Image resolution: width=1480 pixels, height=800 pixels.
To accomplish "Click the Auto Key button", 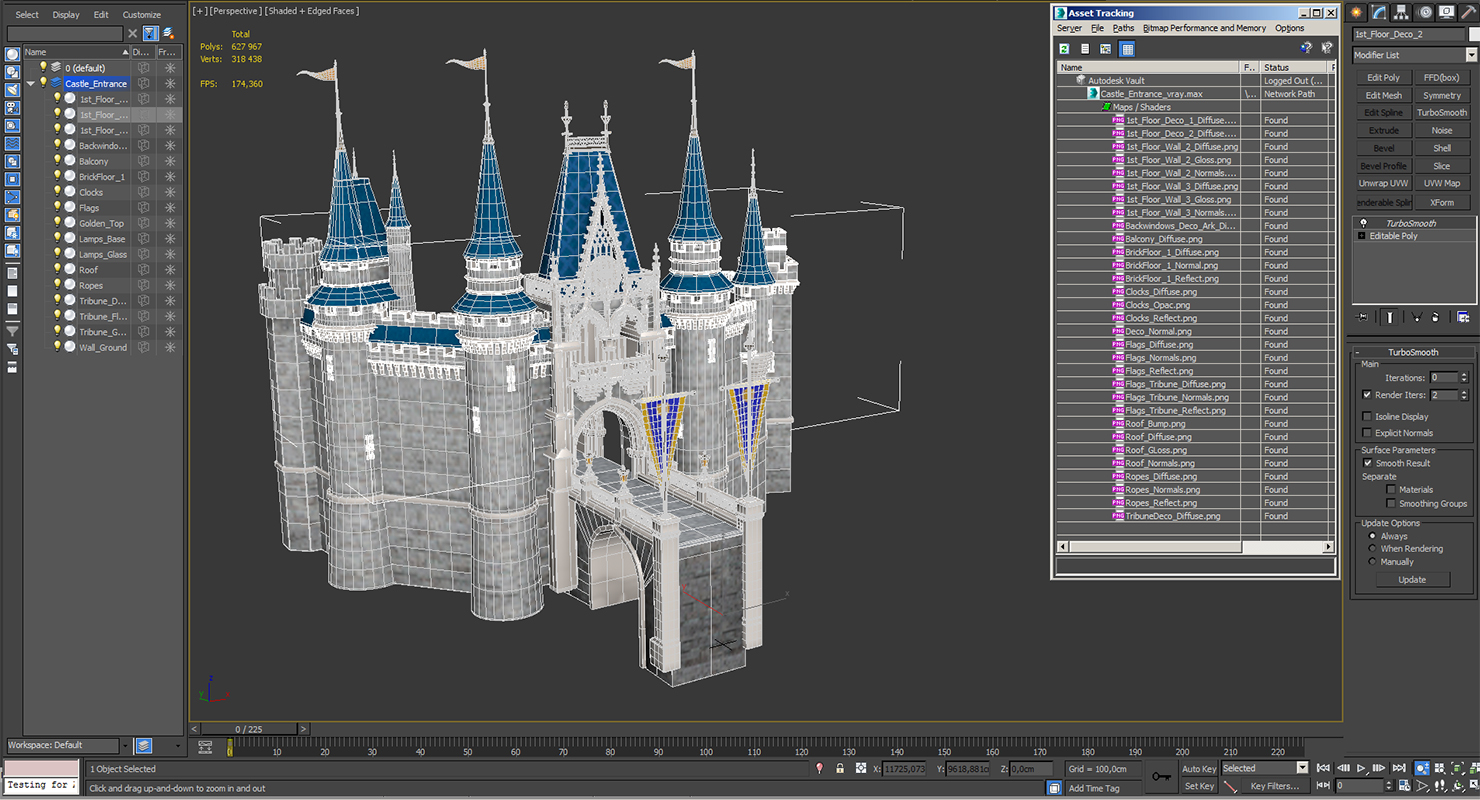I will [x=1199, y=768].
